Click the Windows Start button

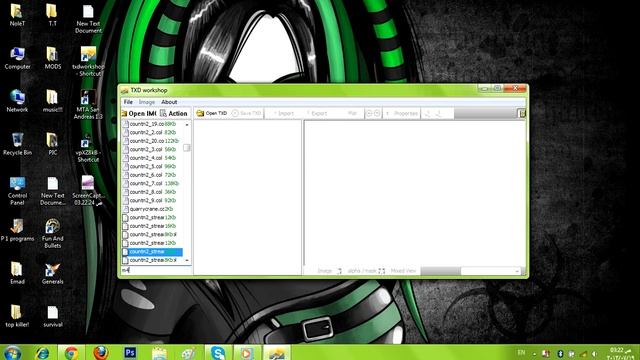[x=12, y=353]
